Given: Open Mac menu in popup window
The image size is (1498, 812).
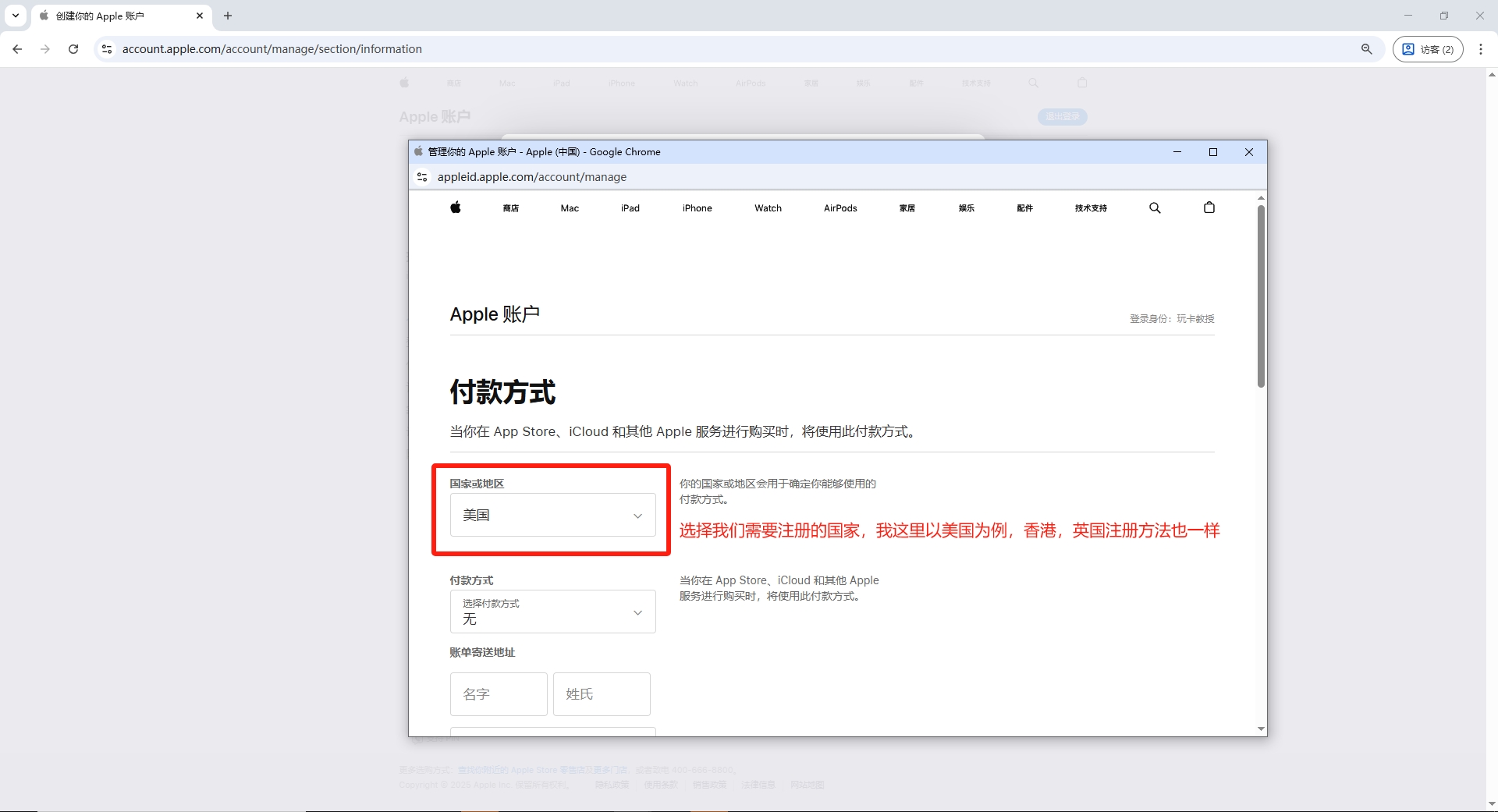Looking at the screenshot, I should point(570,208).
